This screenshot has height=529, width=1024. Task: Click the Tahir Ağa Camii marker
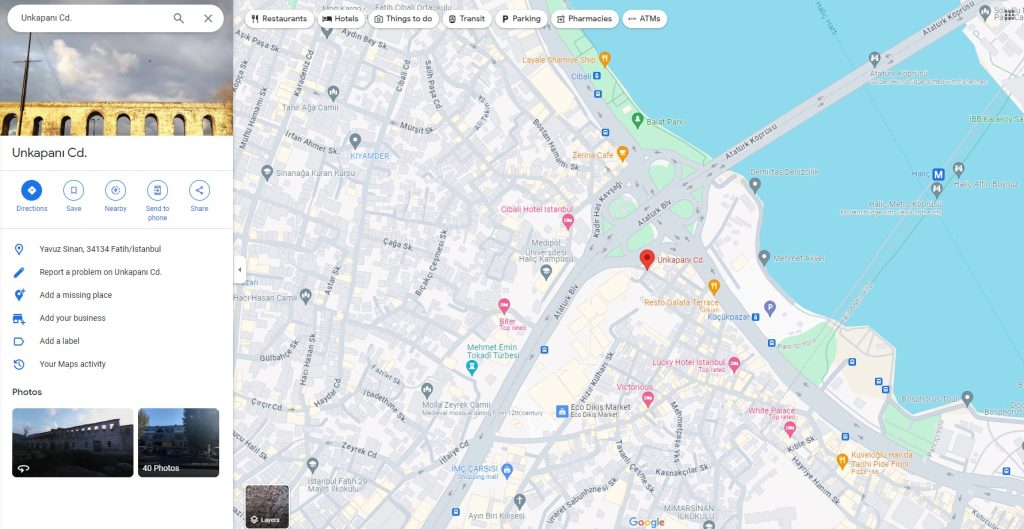333,93
